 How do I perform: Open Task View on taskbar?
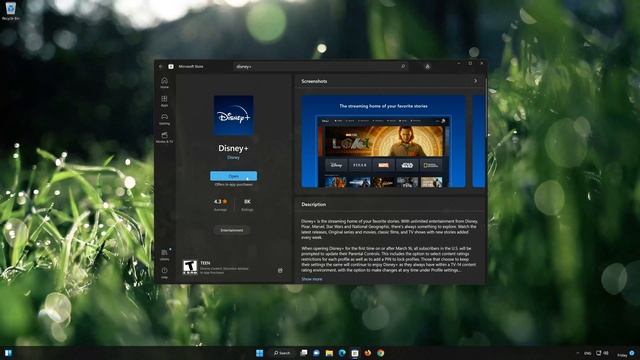point(304,353)
